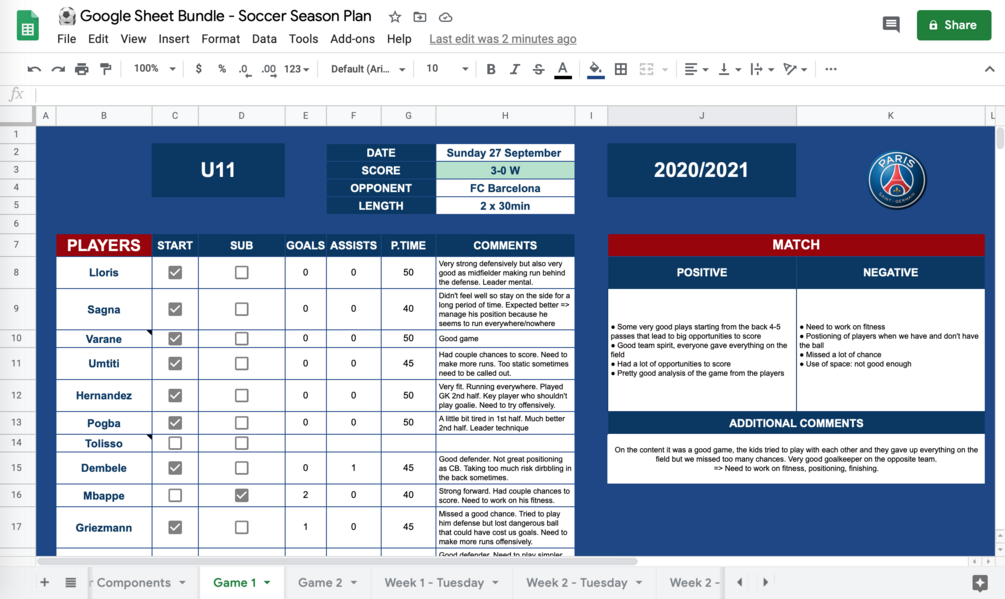This screenshot has height=599, width=1005.
Task: Open the comment history icon
Action: [x=891, y=25]
